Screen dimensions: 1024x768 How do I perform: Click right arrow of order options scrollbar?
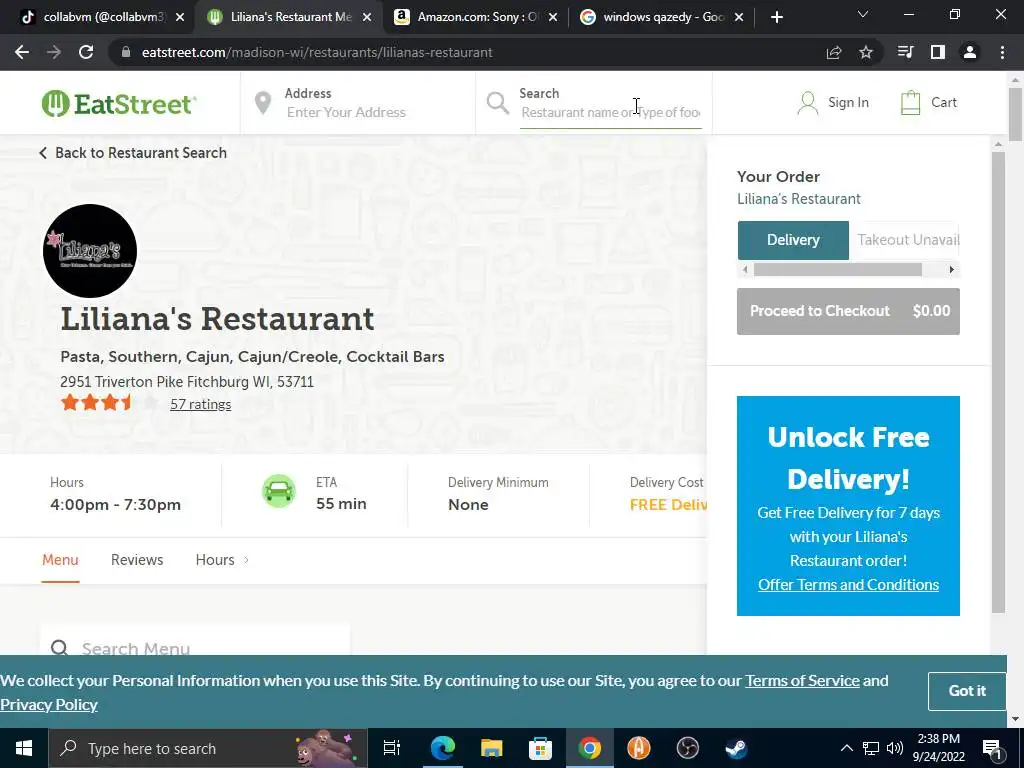coord(952,270)
